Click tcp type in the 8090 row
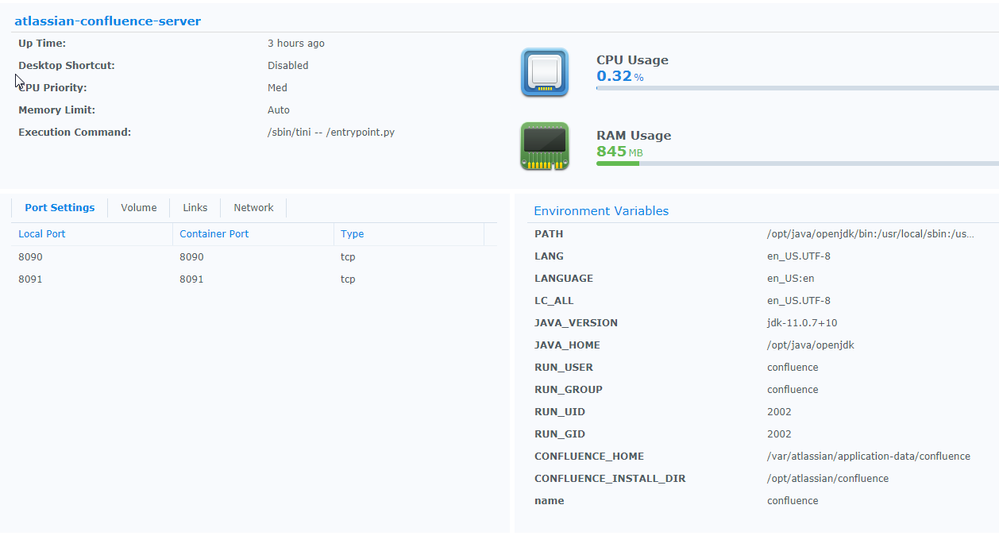This screenshot has width=999, height=543. pos(348,257)
